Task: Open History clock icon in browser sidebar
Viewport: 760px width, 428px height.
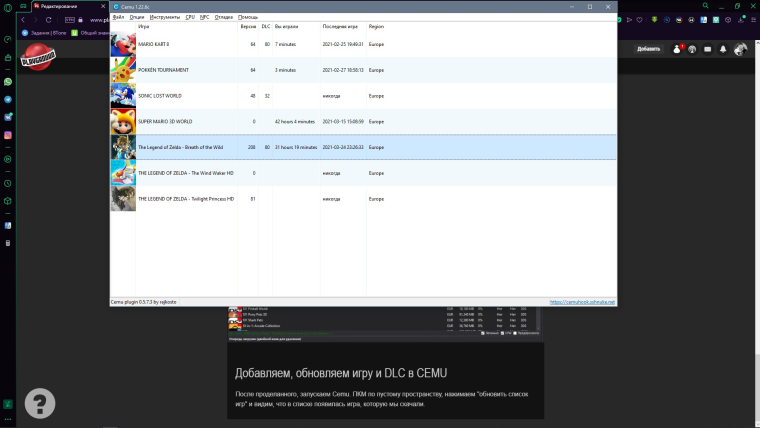Action: (x=8, y=183)
